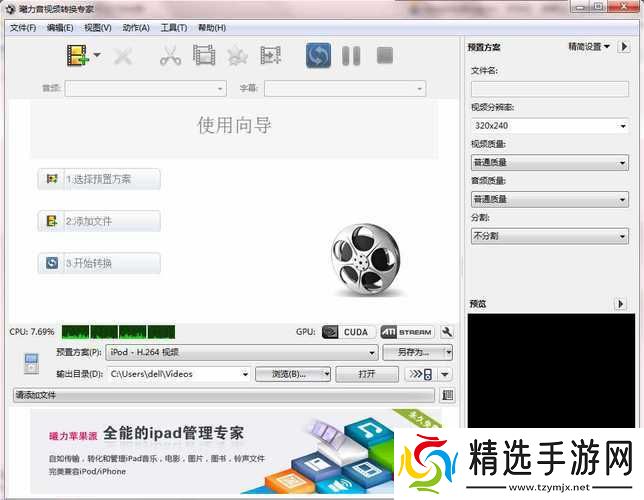The image size is (644, 500).
Task: Click the 文件名 input field
Action: tap(549, 89)
